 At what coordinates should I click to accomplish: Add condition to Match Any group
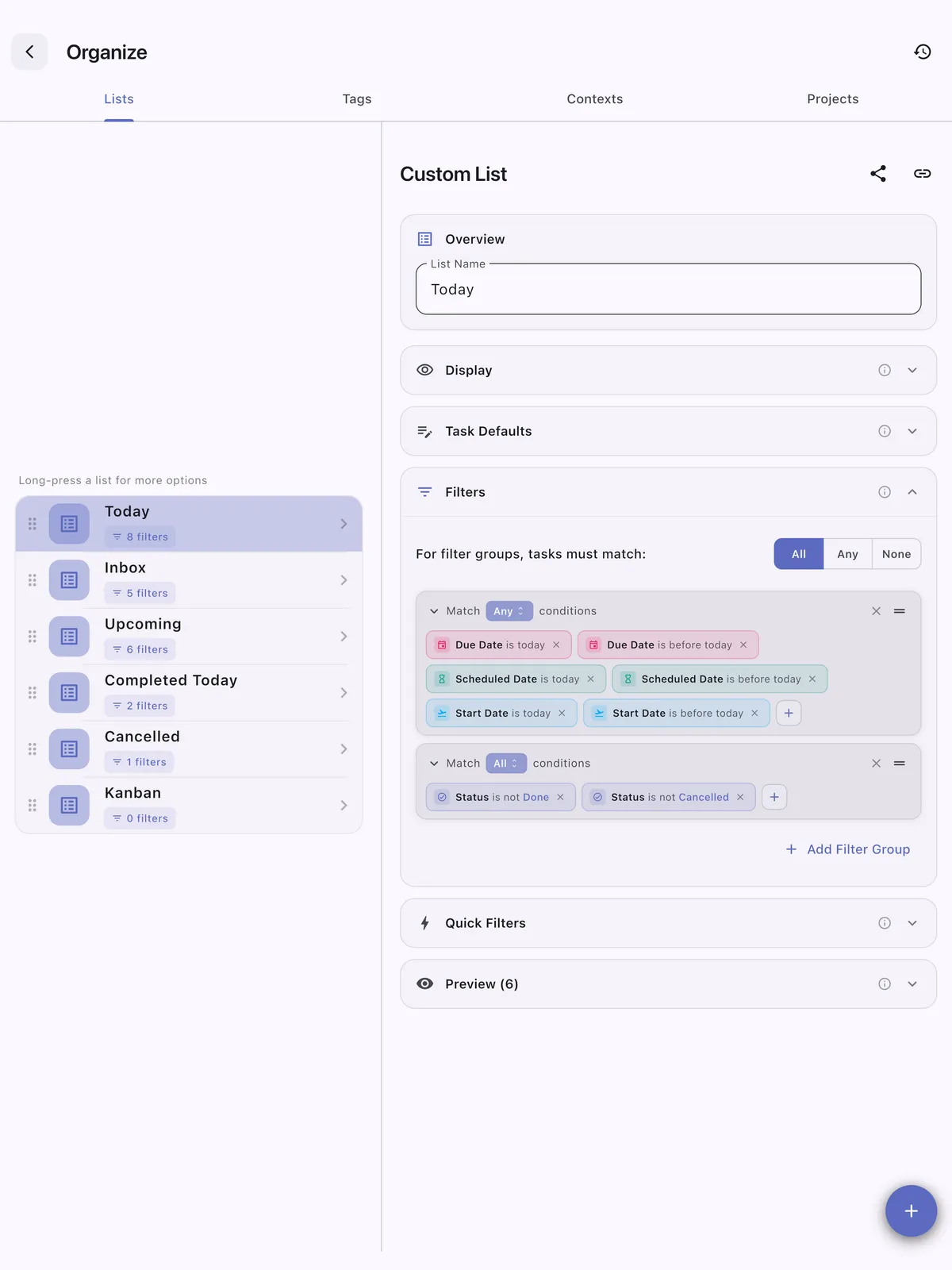point(789,714)
